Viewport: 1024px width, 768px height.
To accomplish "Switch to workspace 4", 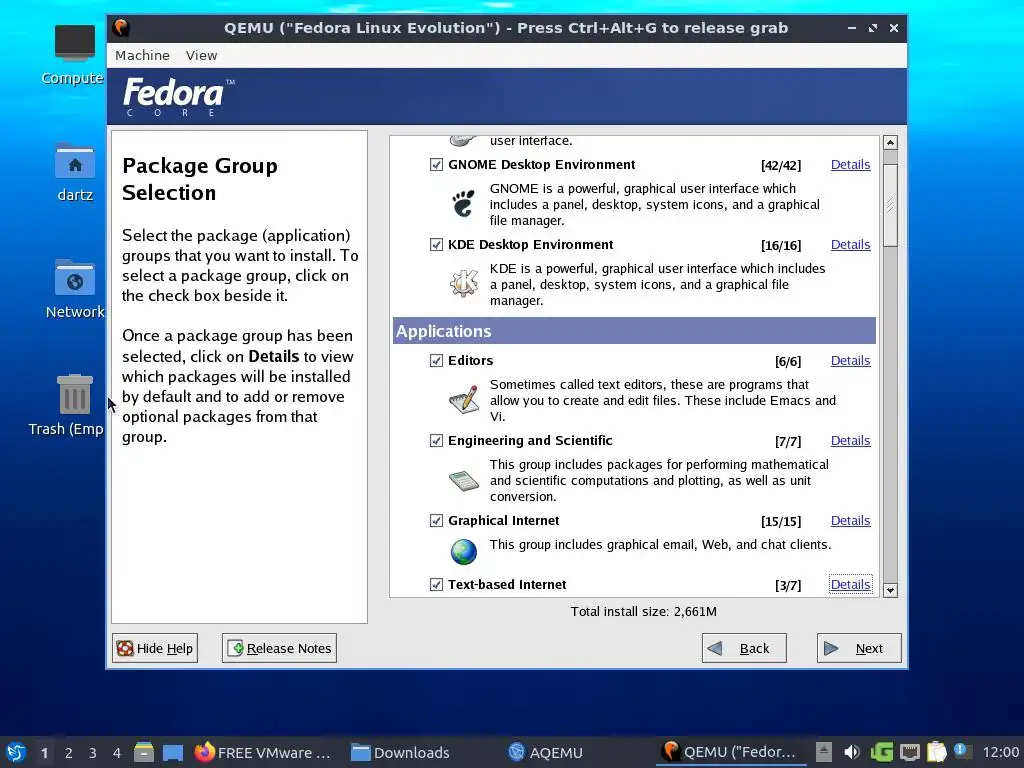I will pos(116,752).
